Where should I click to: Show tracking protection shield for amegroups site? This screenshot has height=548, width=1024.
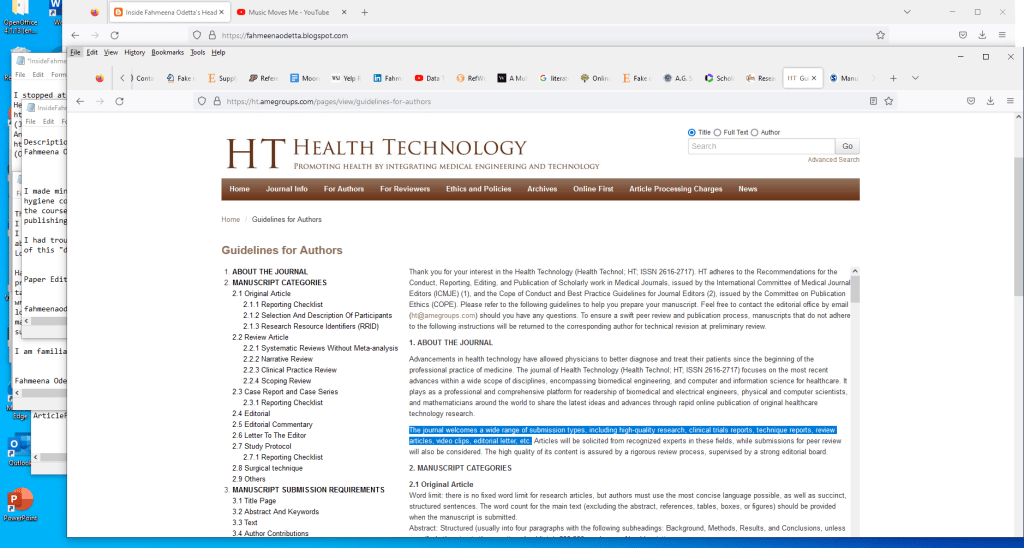(202, 101)
